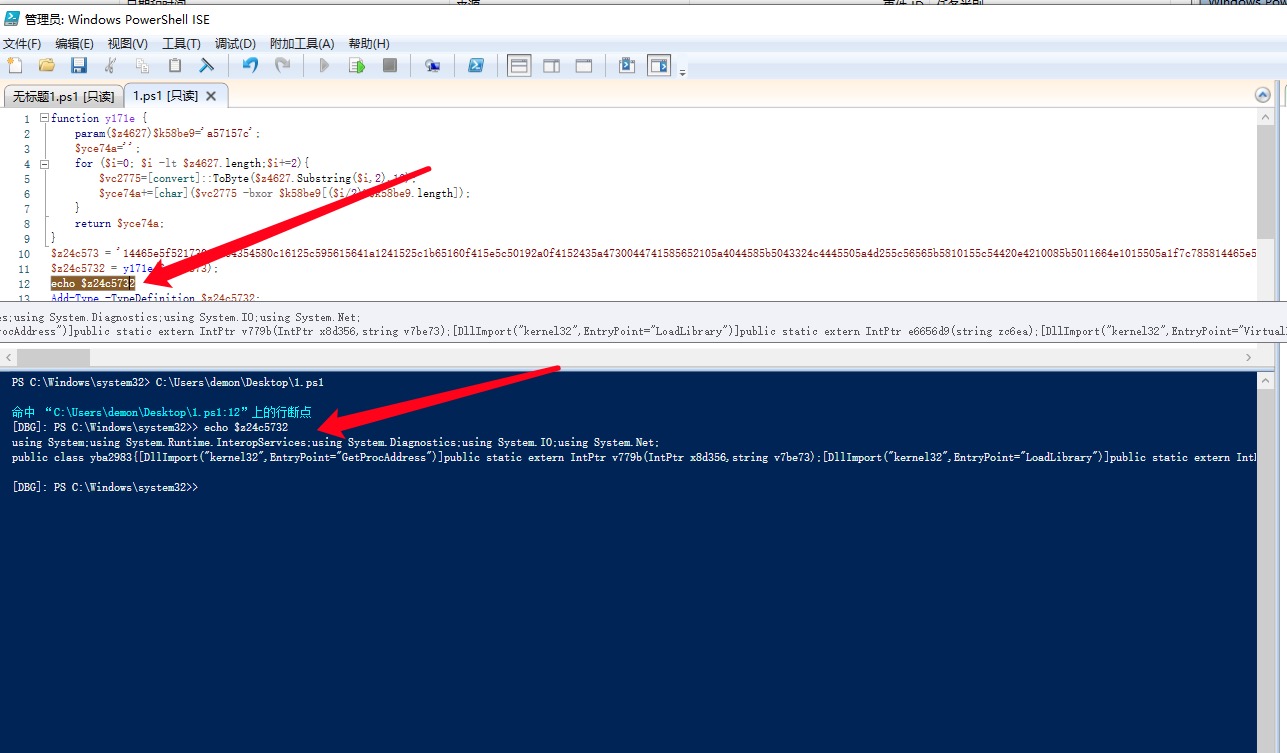The height and width of the screenshot is (753, 1287).
Task: Click the highlighted echo $z24c5732 breakpoint line
Action: coord(93,284)
